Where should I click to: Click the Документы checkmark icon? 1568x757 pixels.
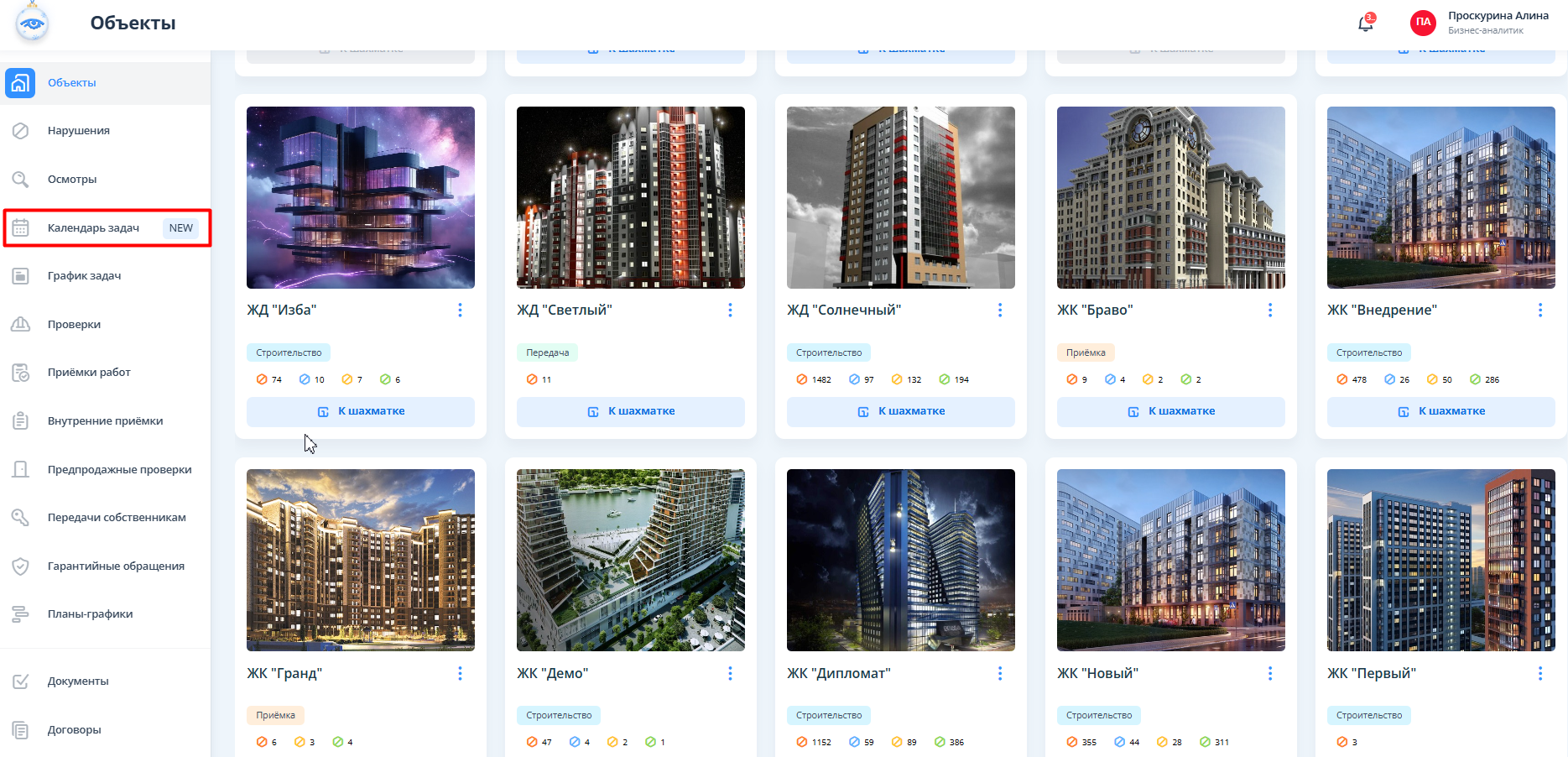pos(21,681)
